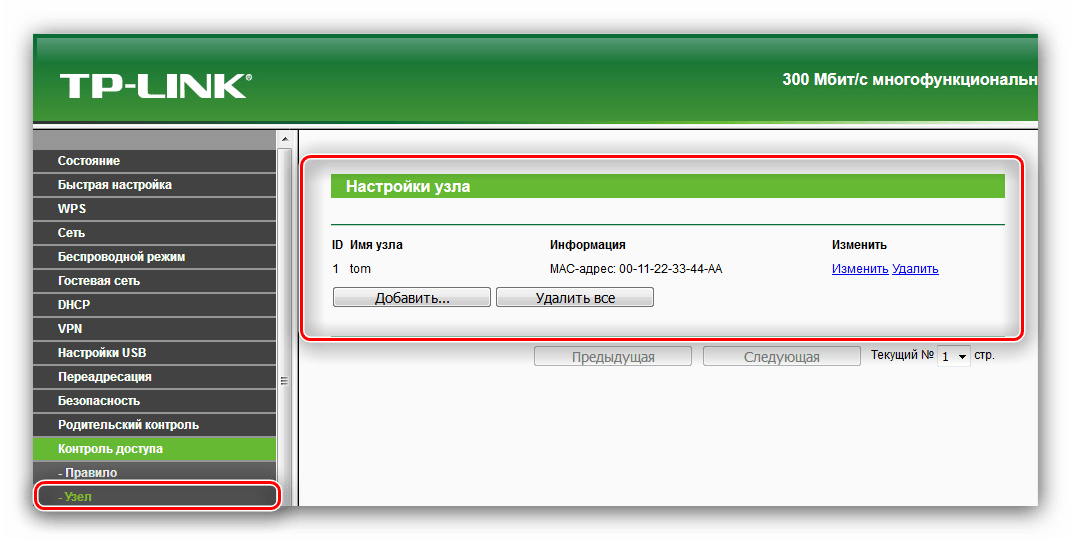
Task: Click Удалить link for host tom
Action: click(915, 269)
